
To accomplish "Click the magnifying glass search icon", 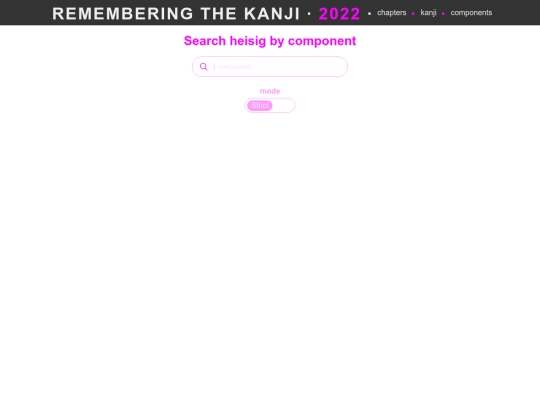I will coord(204,66).
